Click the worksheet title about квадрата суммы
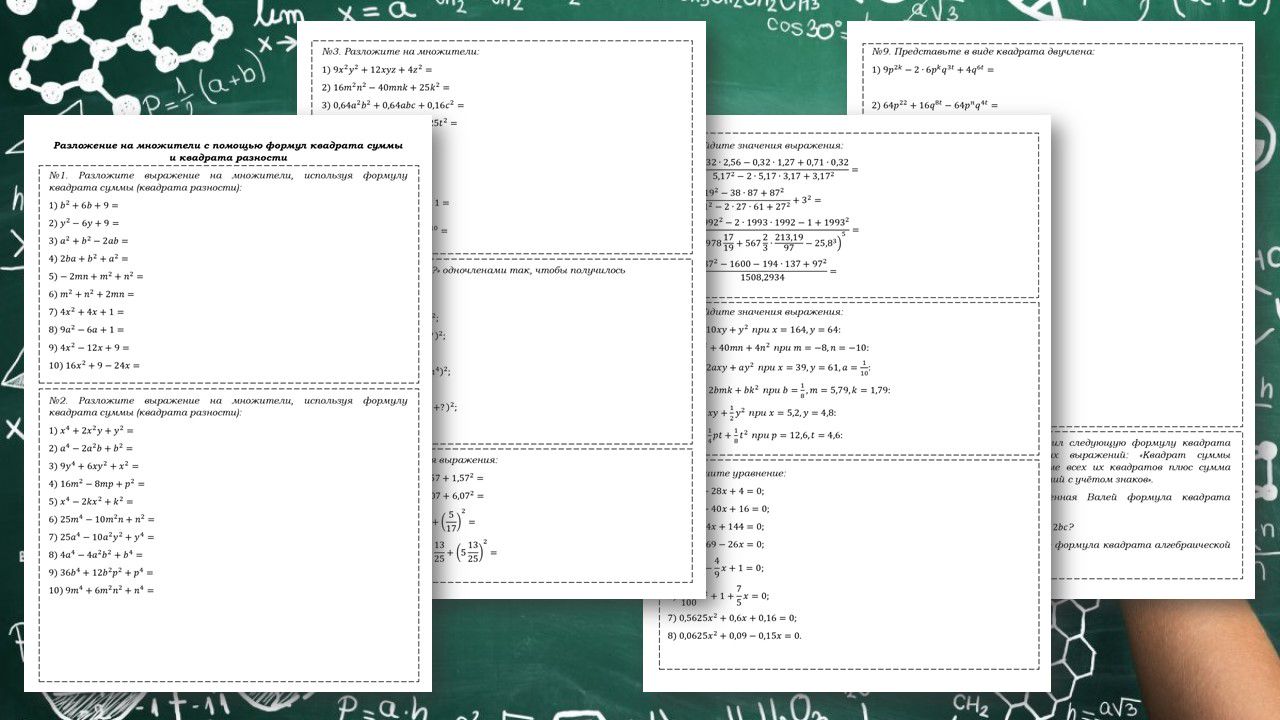The width and height of the screenshot is (1280, 720). (x=228, y=151)
